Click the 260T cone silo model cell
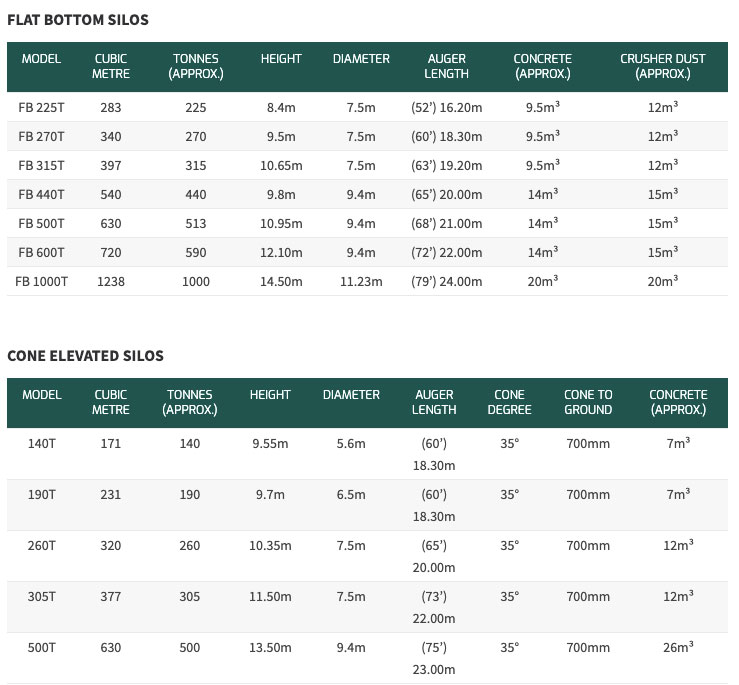The width and height of the screenshot is (739, 685). pyautogui.click(x=41, y=545)
